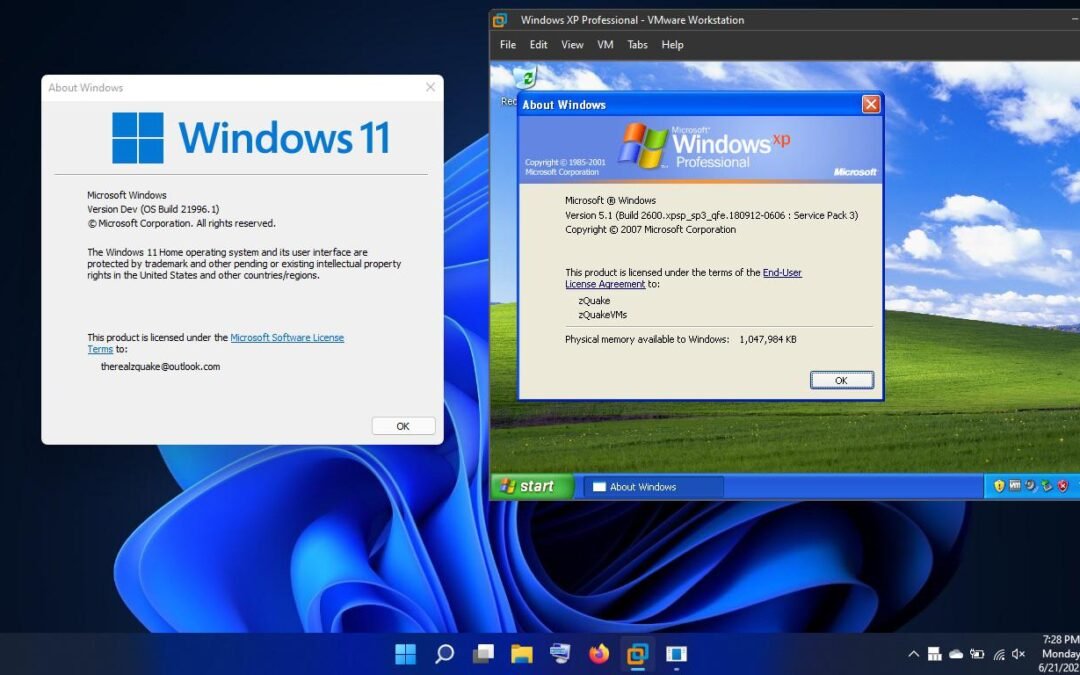Click the VMware Tools icon in XP tray
1080x675 pixels.
[x=1014, y=486]
